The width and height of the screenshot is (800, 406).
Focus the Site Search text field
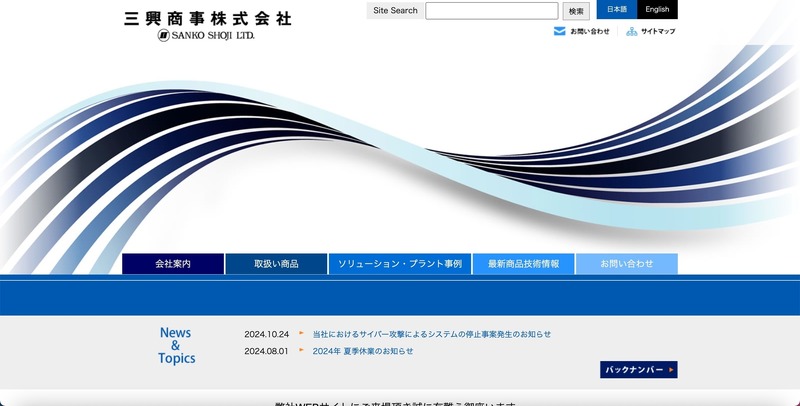point(491,11)
